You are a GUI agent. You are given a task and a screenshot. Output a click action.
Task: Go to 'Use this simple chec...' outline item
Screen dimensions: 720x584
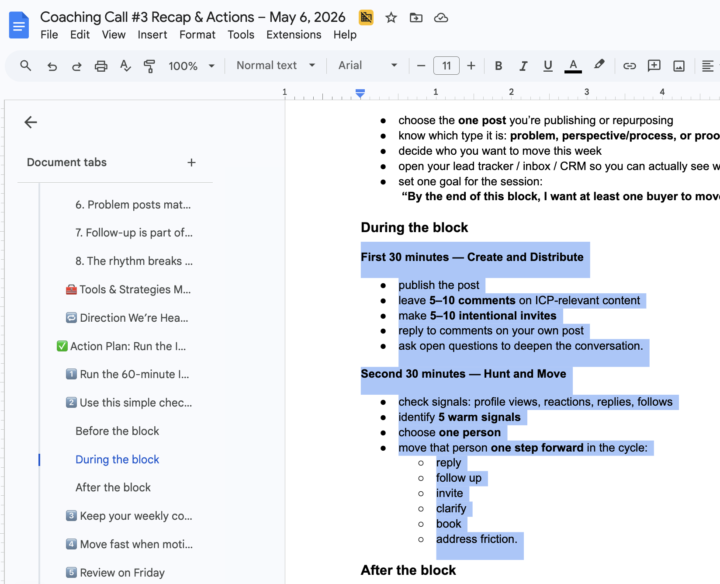coord(129,403)
